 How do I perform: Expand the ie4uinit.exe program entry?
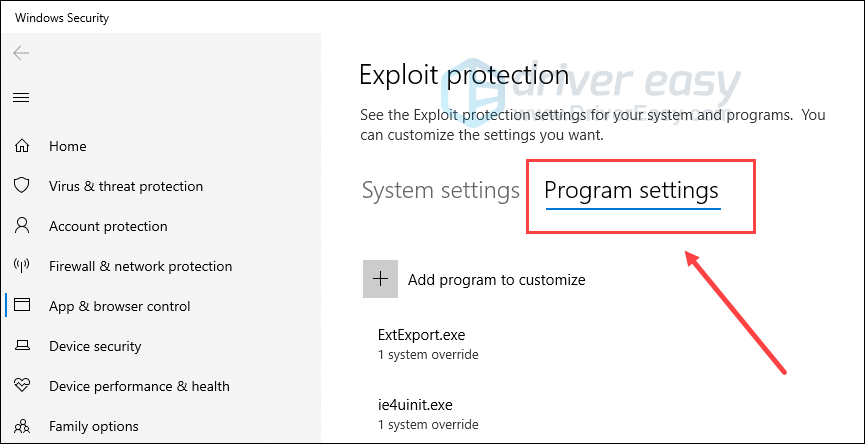coord(416,405)
